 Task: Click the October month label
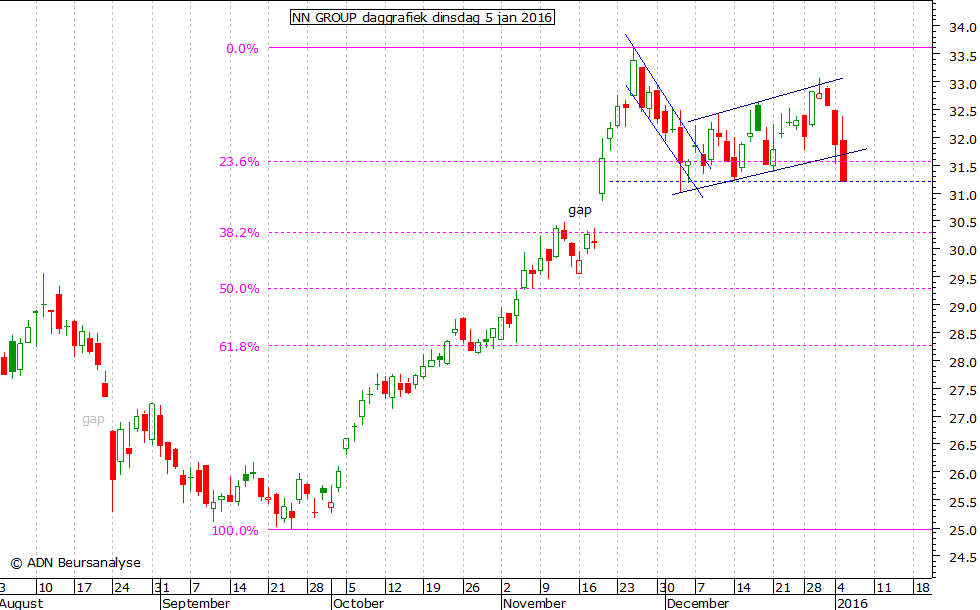(x=358, y=603)
